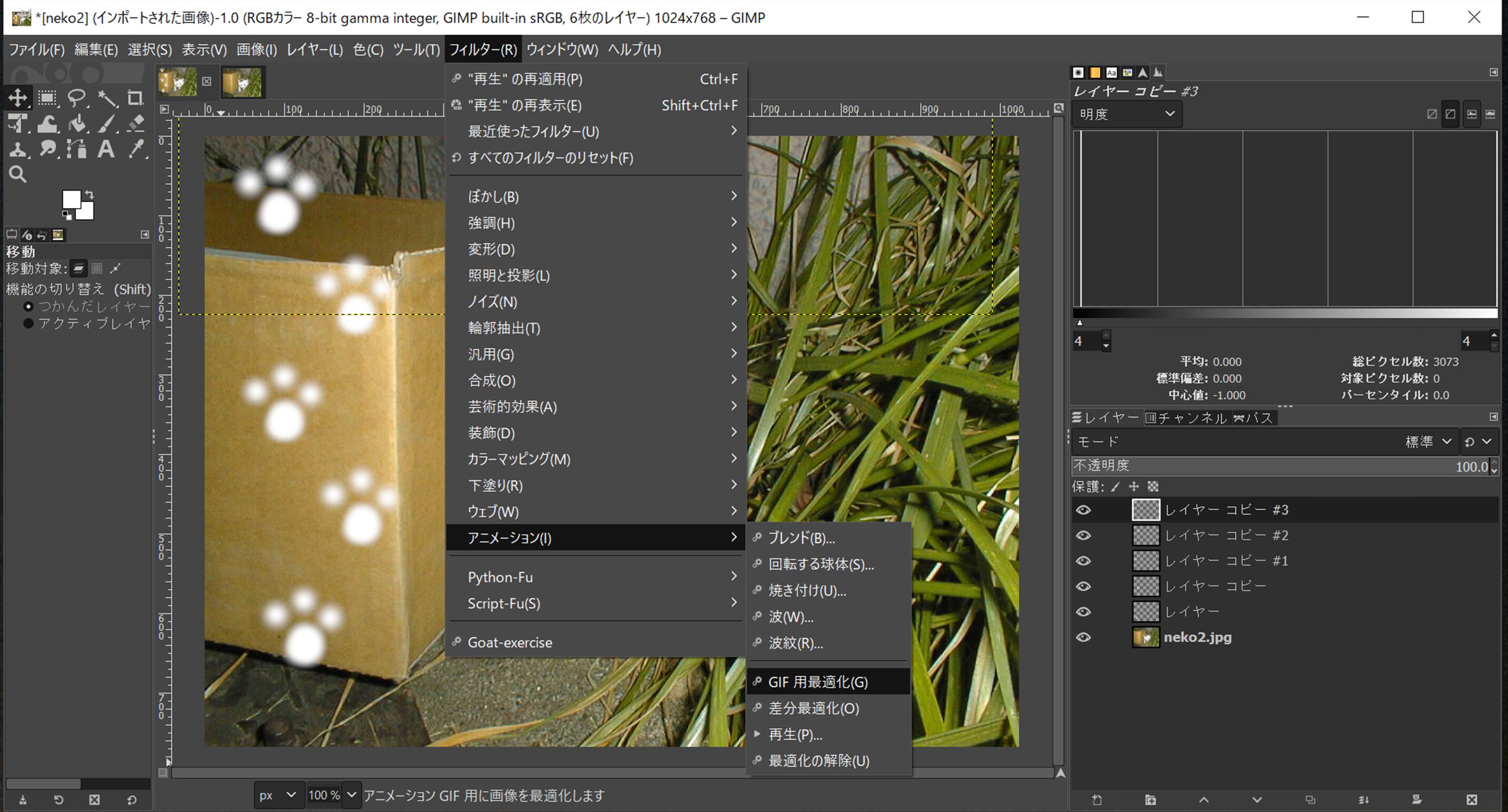Open the 明度 histogram channel dropdown
Image resolution: width=1508 pixels, height=812 pixels.
click(1126, 114)
